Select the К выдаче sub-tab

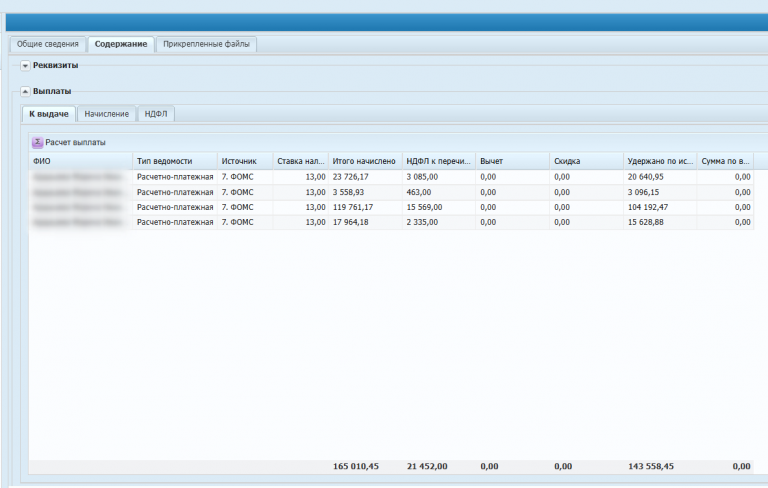49,114
